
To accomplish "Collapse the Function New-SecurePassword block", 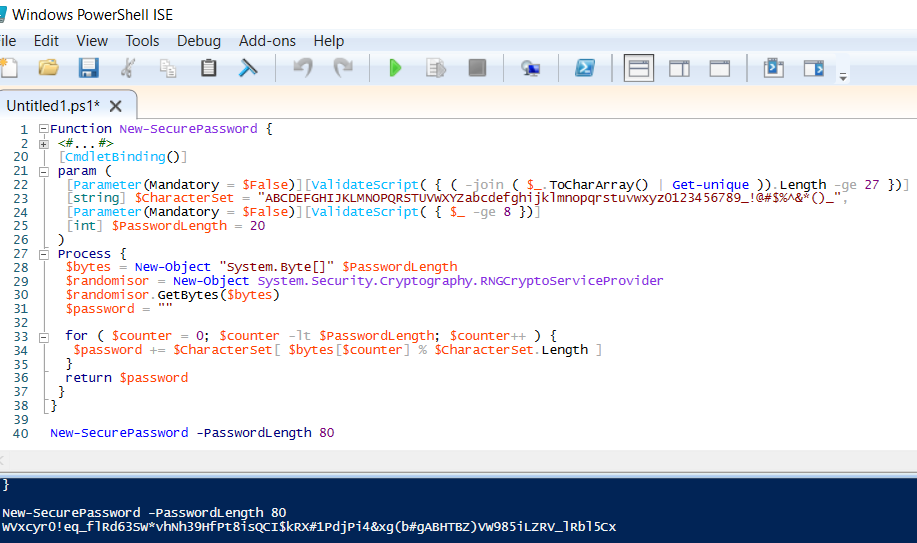I will [x=43, y=129].
